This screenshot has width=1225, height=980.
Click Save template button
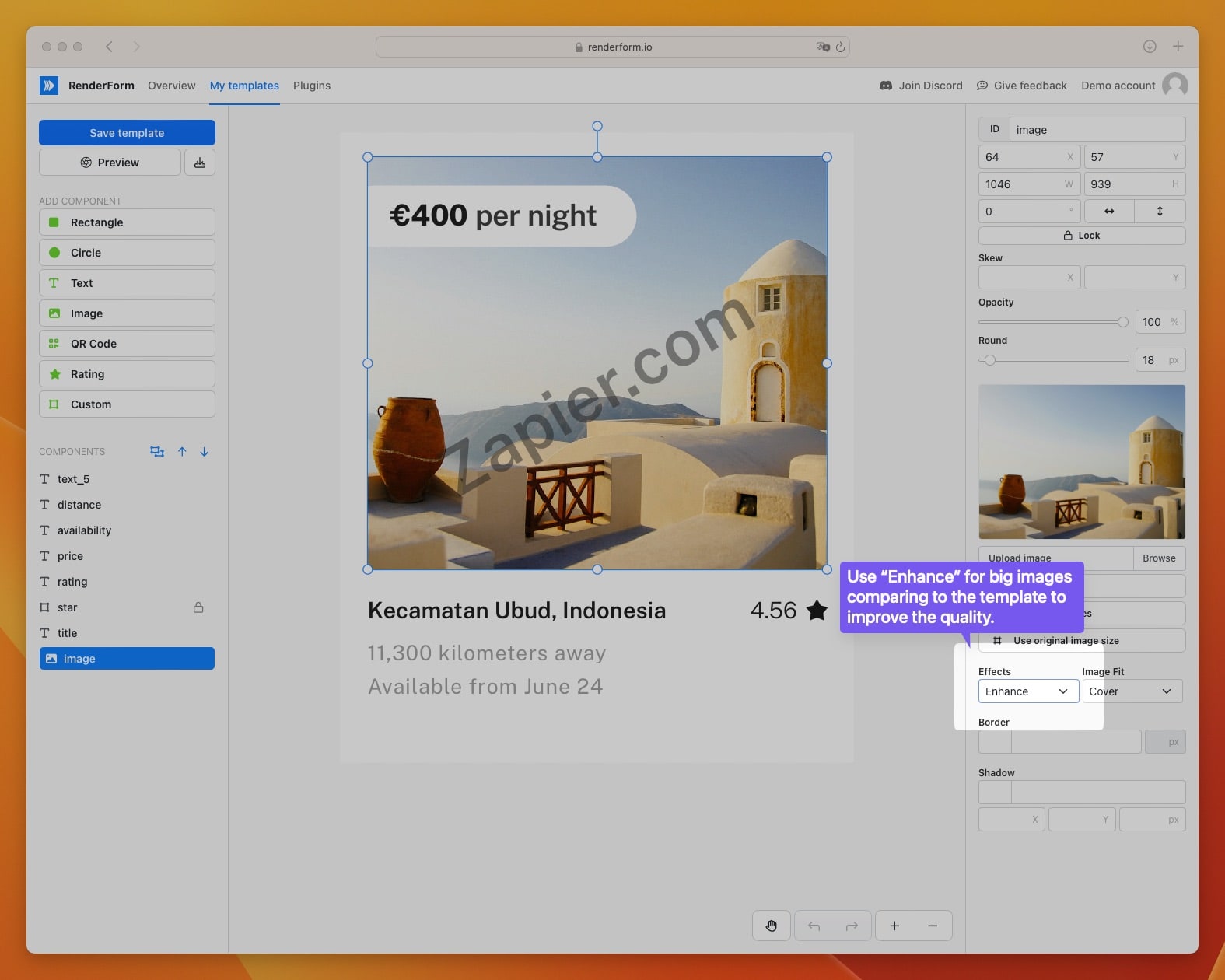click(x=127, y=133)
